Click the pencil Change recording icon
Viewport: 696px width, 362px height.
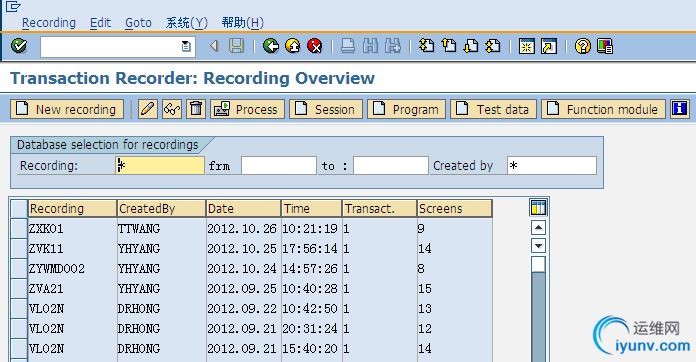148,109
